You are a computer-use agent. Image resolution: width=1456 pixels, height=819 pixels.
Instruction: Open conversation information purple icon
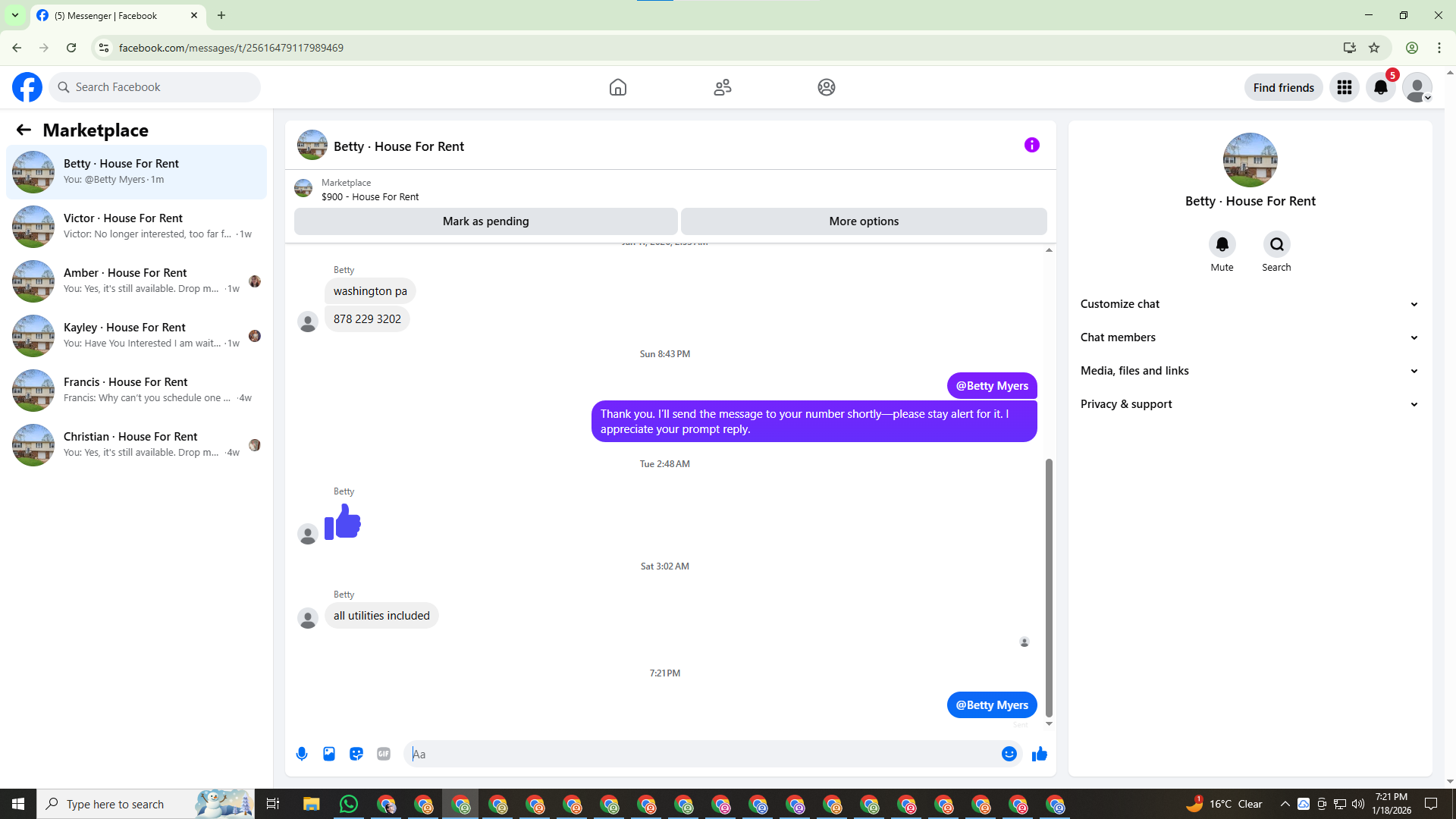coord(1031,145)
